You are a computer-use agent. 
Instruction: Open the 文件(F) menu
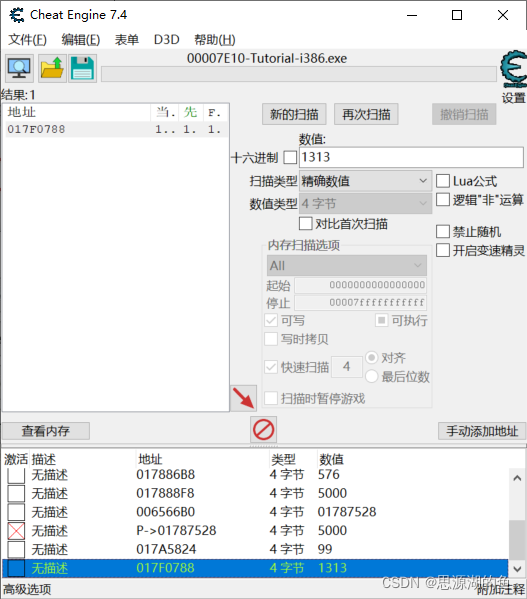point(27,39)
